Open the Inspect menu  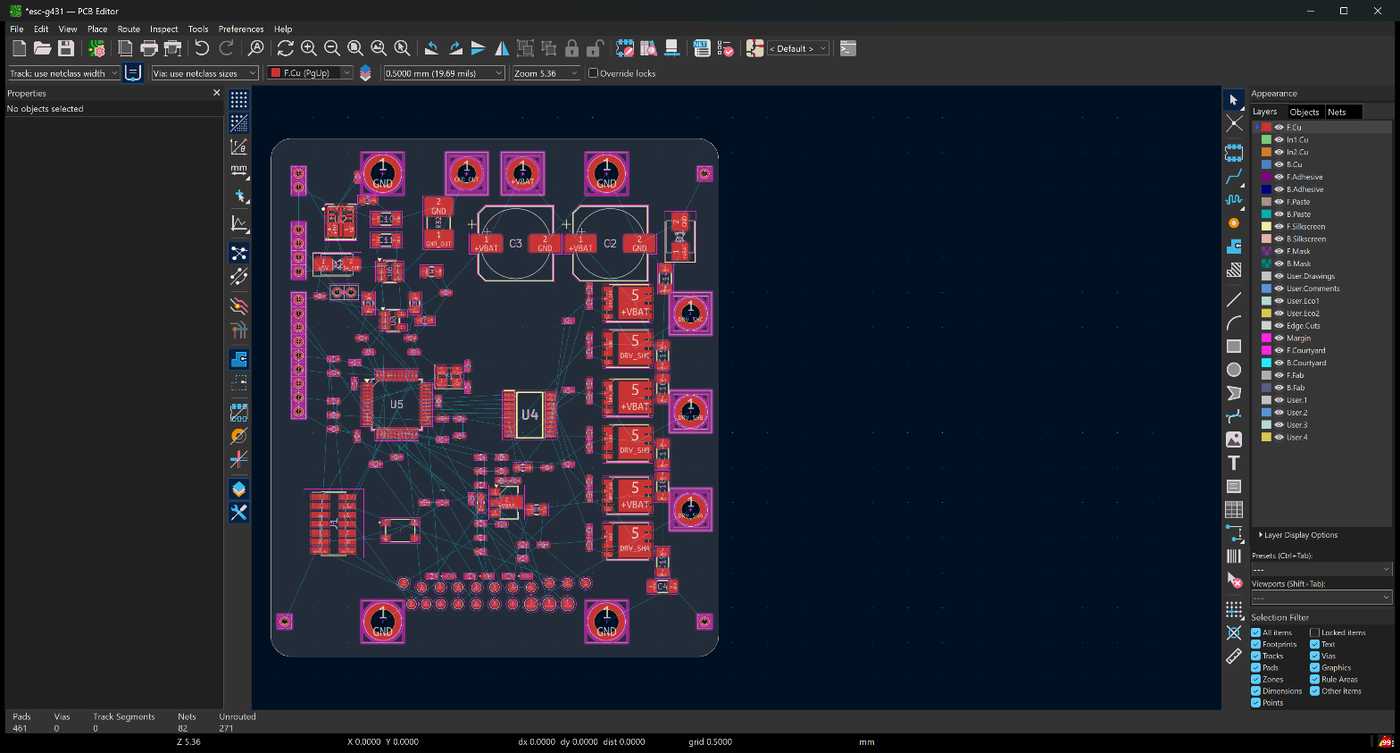pos(164,29)
